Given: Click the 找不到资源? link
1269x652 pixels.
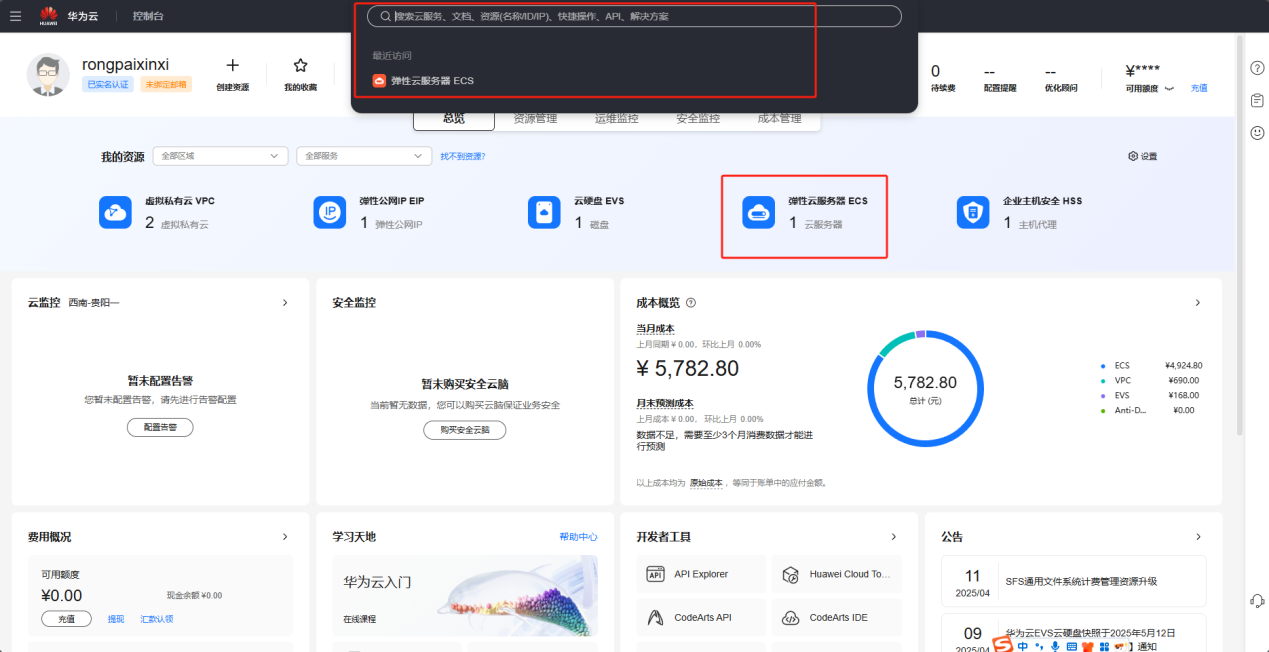Looking at the screenshot, I should [463, 156].
